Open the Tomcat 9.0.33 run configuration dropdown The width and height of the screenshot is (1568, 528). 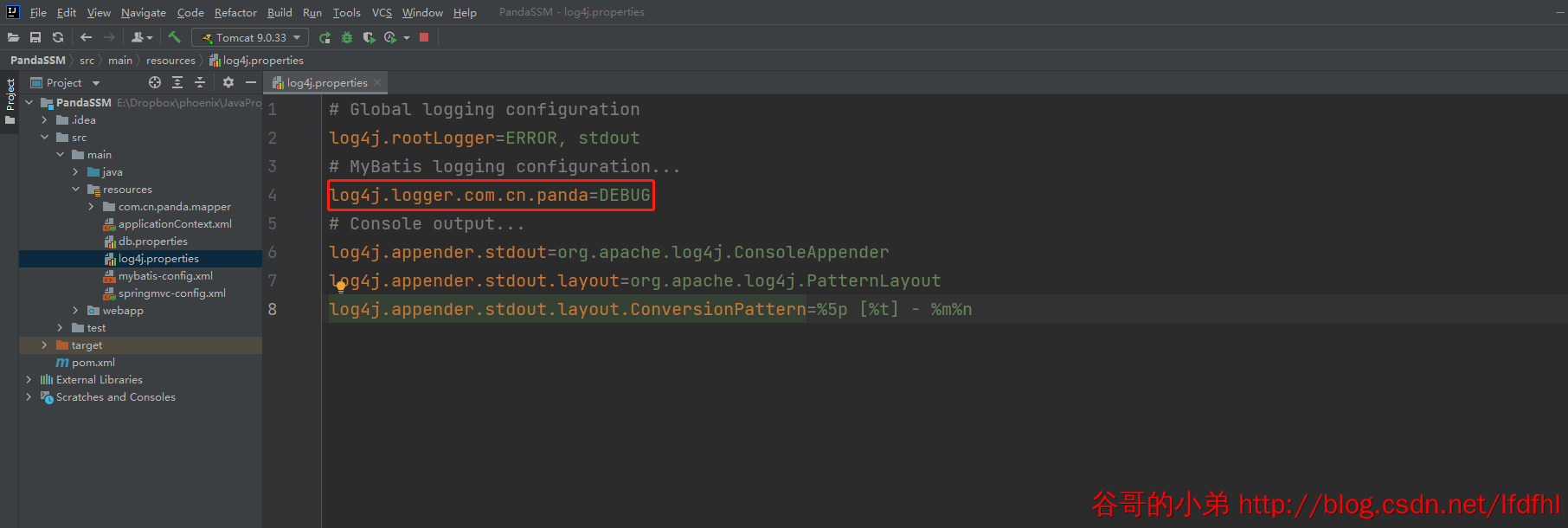[250, 37]
